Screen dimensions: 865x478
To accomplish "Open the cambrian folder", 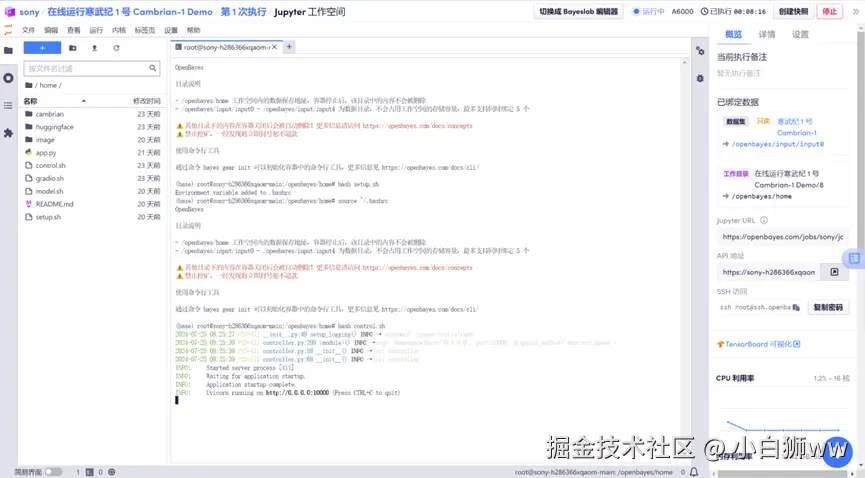I will (50, 114).
